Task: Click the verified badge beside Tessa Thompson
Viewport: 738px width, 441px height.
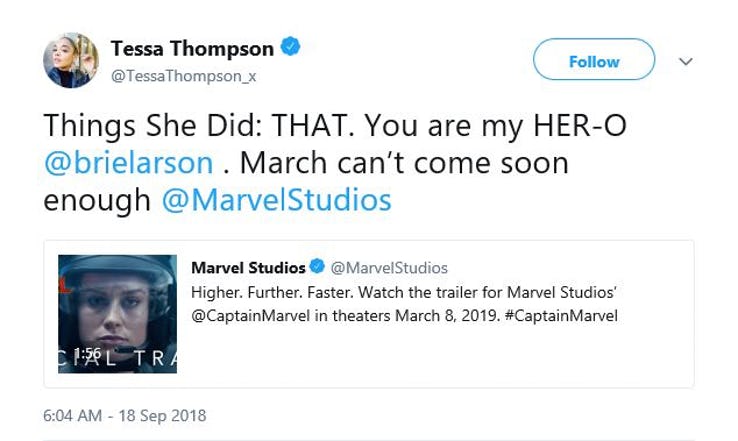Action: (291, 47)
